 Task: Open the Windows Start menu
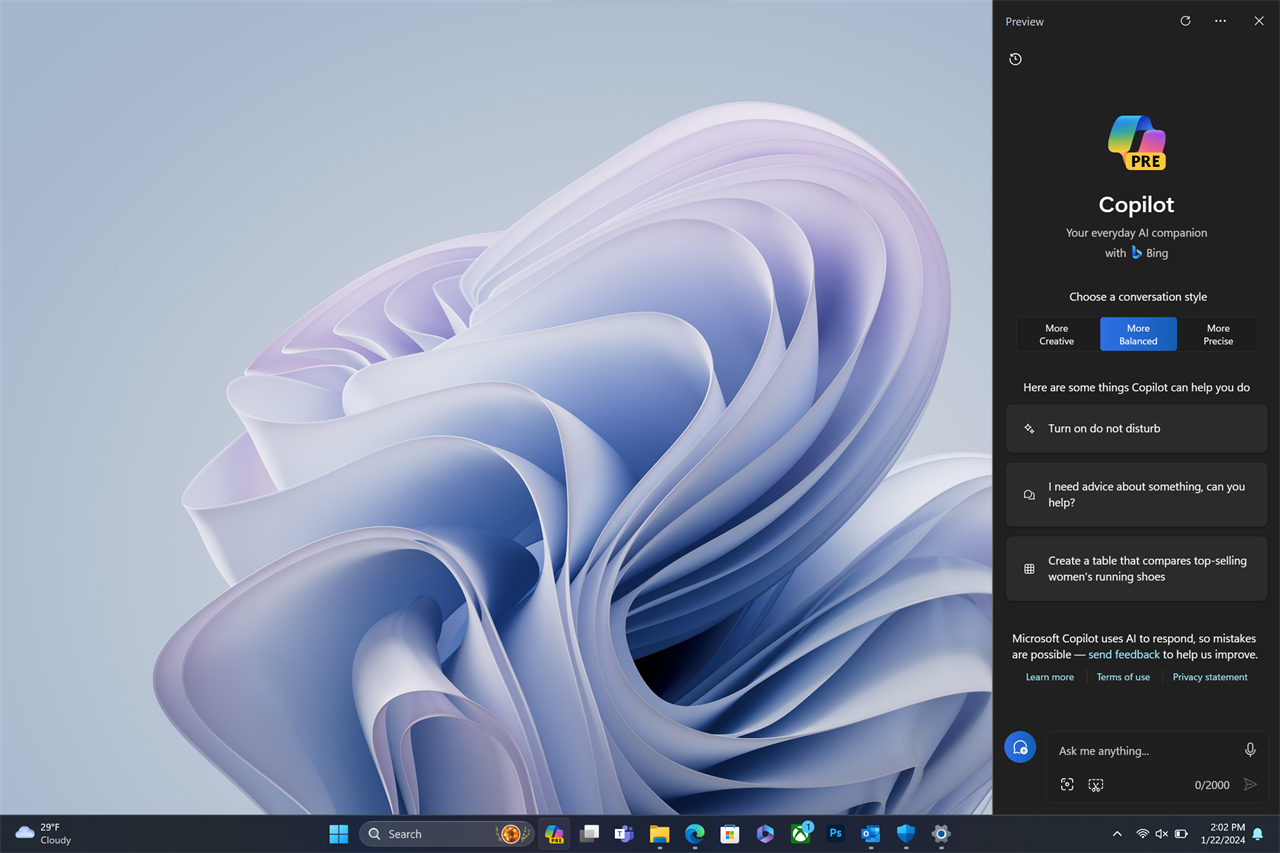pyautogui.click(x=339, y=834)
